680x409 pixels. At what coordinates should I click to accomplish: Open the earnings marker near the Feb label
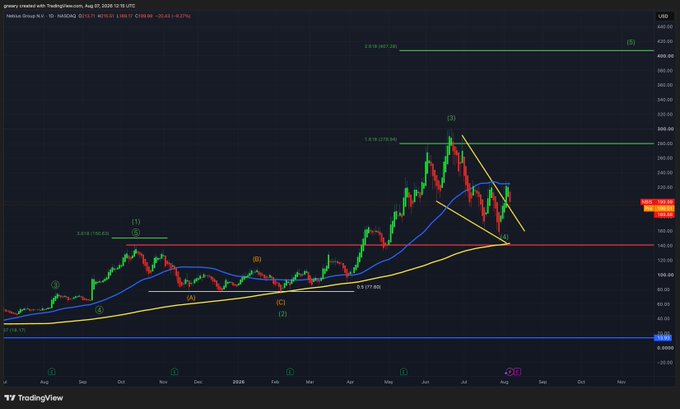(x=290, y=371)
